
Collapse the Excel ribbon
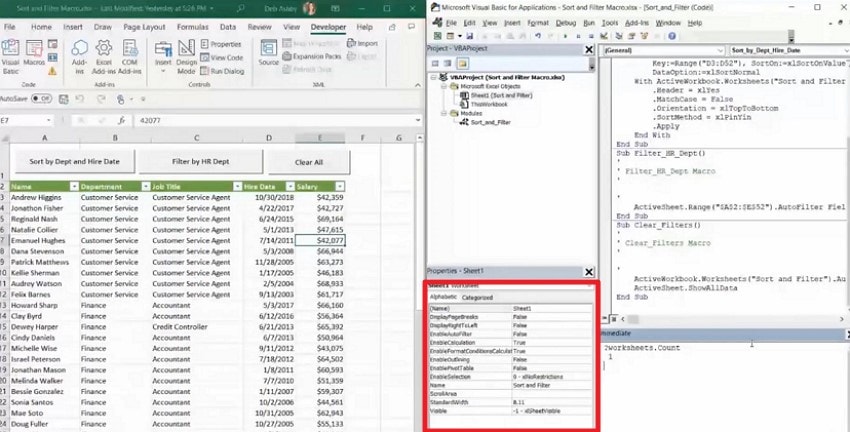click(x=417, y=85)
